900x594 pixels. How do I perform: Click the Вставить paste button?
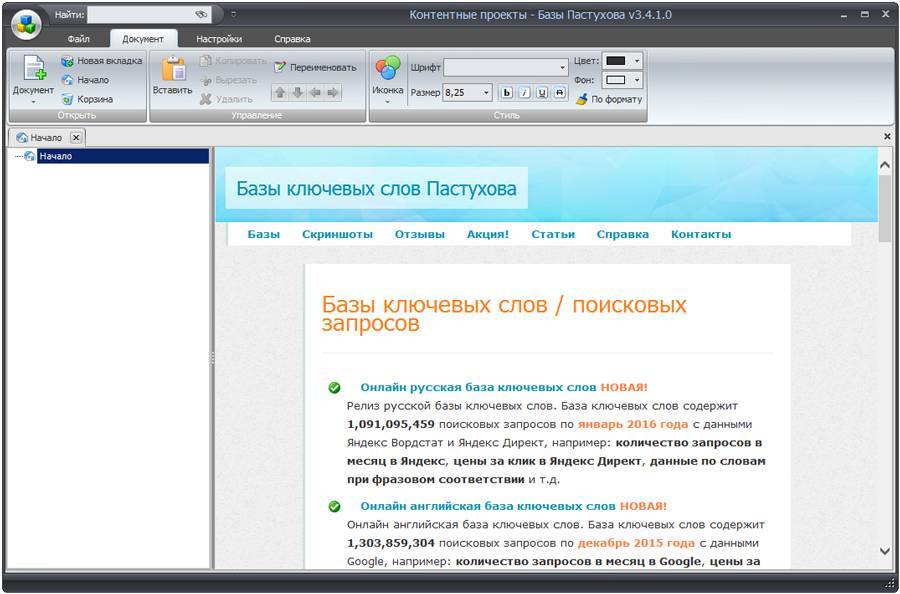click(172, 75)
